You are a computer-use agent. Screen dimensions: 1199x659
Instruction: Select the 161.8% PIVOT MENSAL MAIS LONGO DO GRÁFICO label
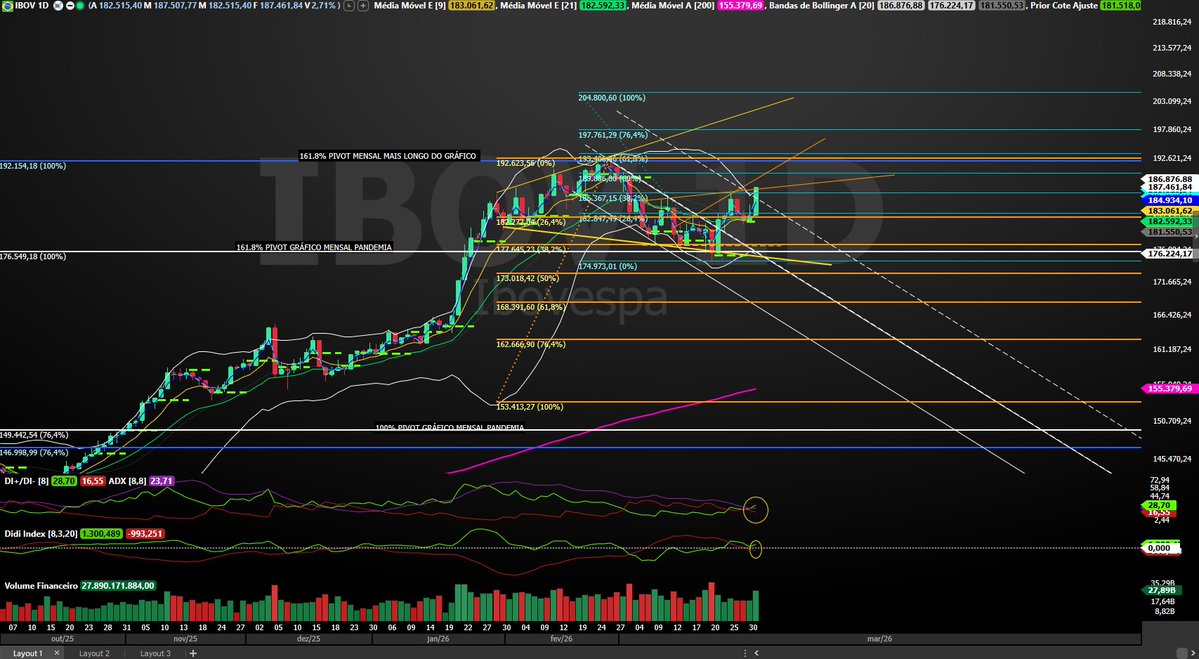(x=388, y=156)
